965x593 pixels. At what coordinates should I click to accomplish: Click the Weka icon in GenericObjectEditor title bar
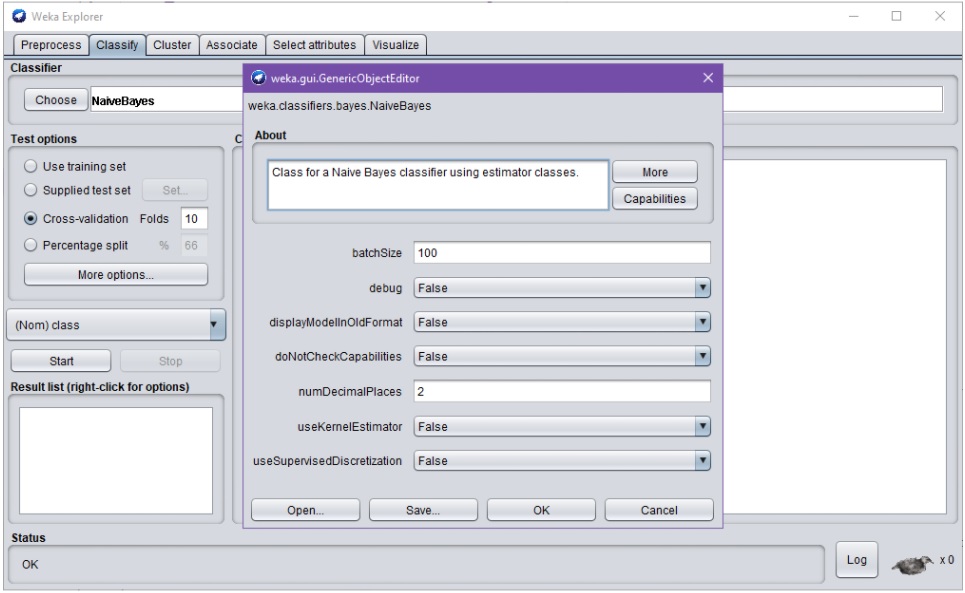[258, 78]
